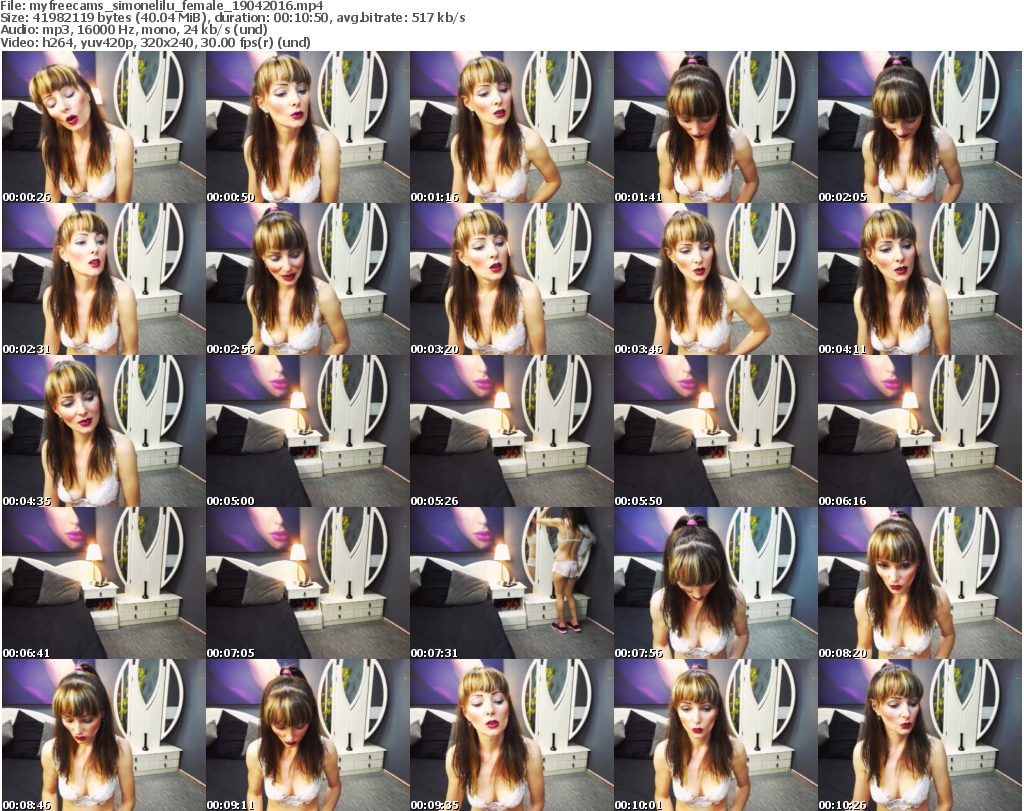1024x811 pixels.
Task: Select the thumbnail at timestamp 00:05:00
Action: [x=308, y=431]
